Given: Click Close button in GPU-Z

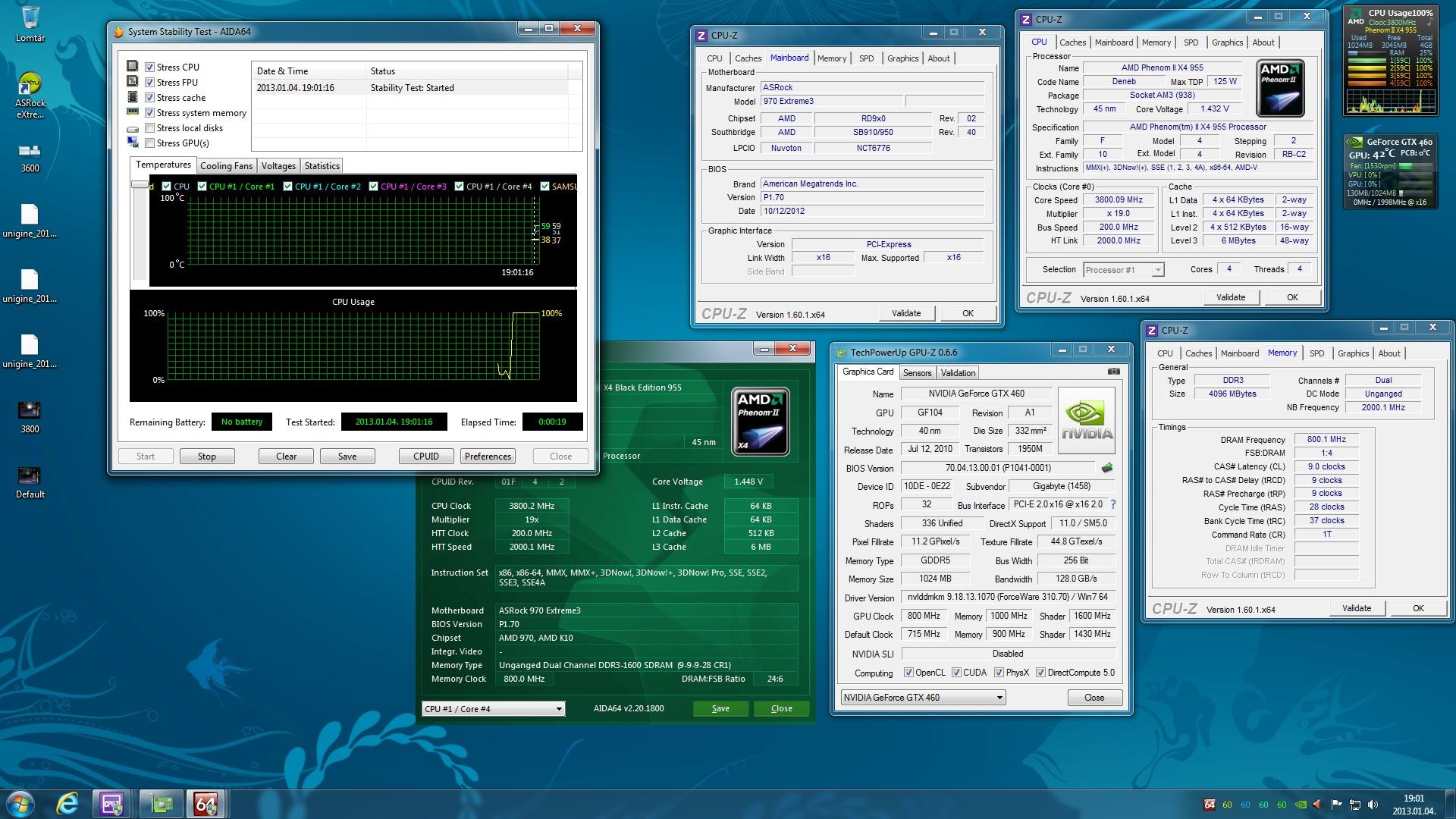Looking at the screenshot, I should pos(1094,698).
